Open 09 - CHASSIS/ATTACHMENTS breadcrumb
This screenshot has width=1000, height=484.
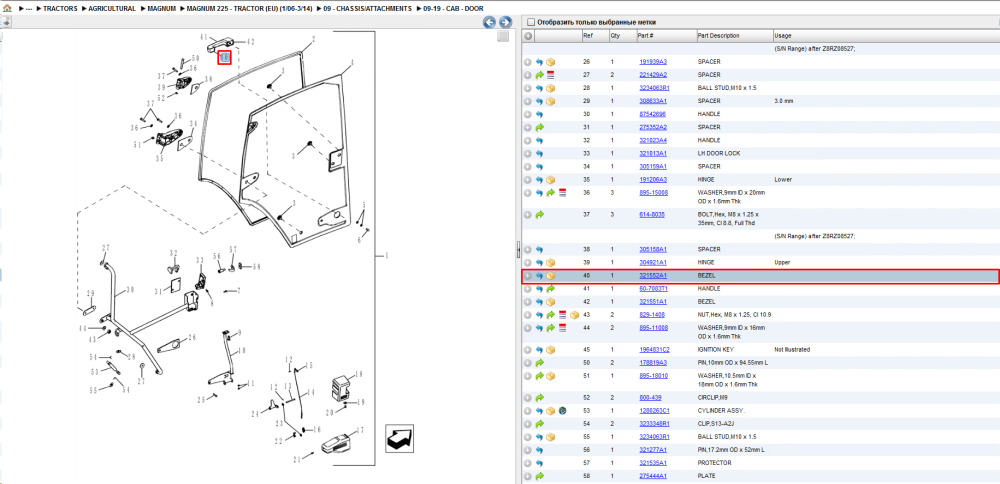367,9
